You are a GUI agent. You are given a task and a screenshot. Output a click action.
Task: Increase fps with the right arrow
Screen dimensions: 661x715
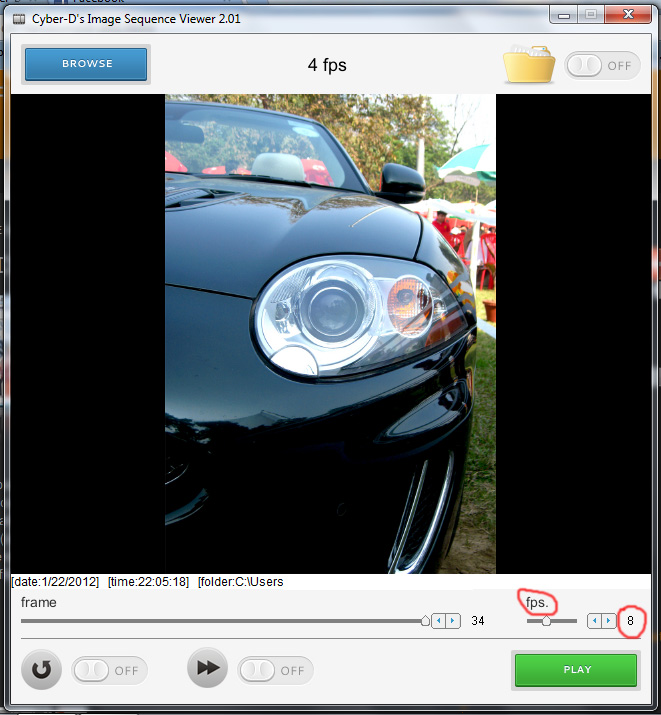click(609, 621)
